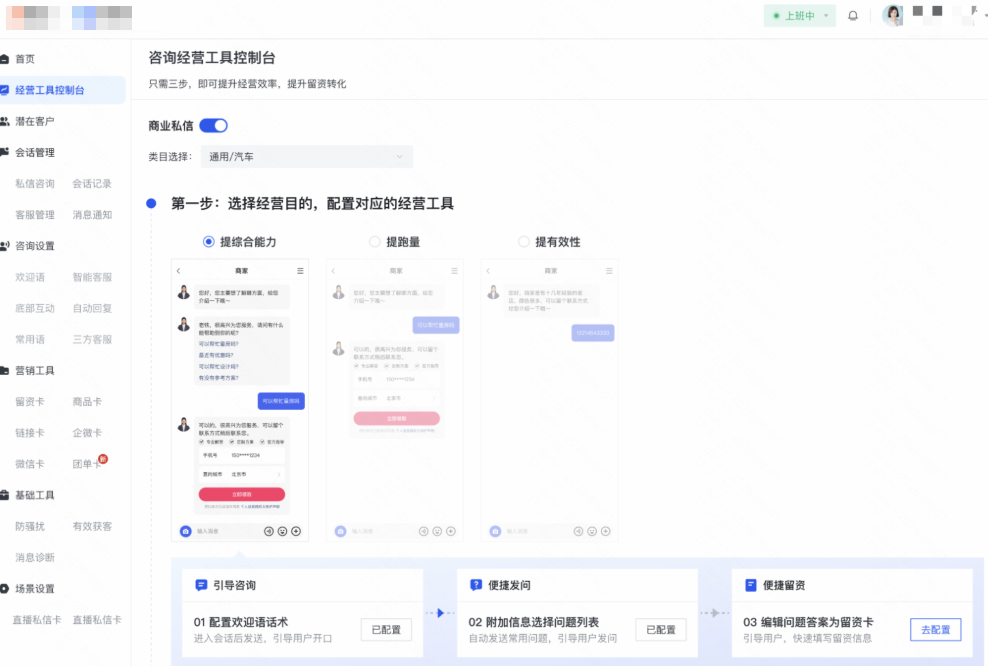
Task: Click plus icon in 提跑量 preview
Action: 451,531
